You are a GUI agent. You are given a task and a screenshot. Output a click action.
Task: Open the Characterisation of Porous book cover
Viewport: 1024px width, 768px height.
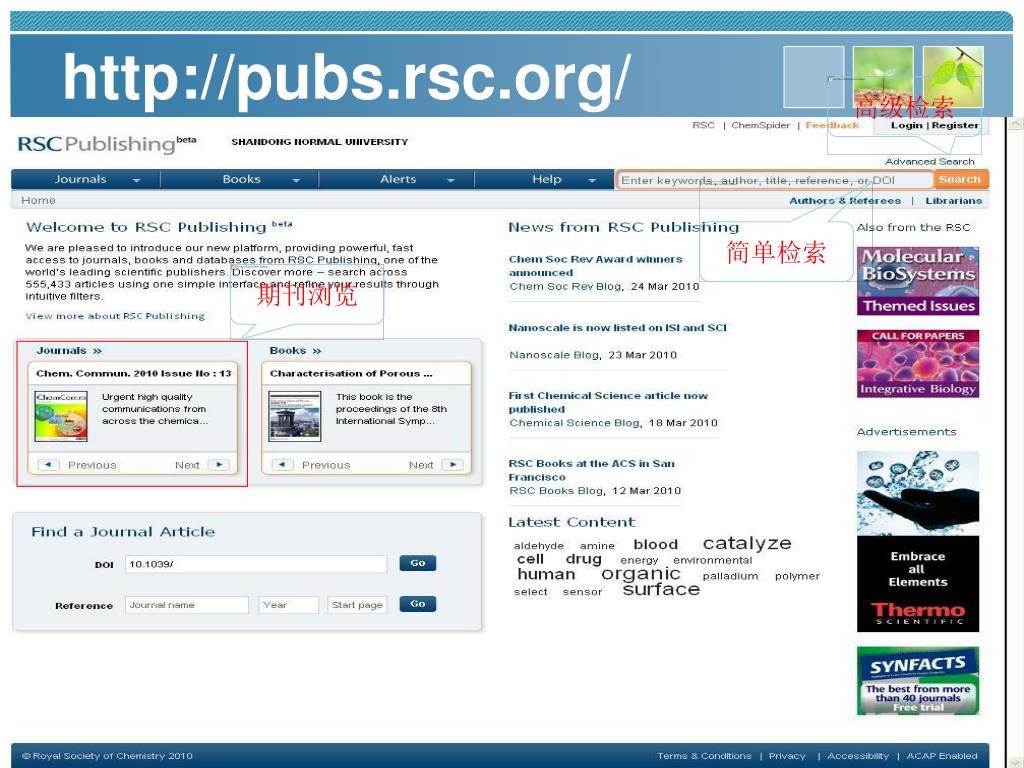coord(295,417)
